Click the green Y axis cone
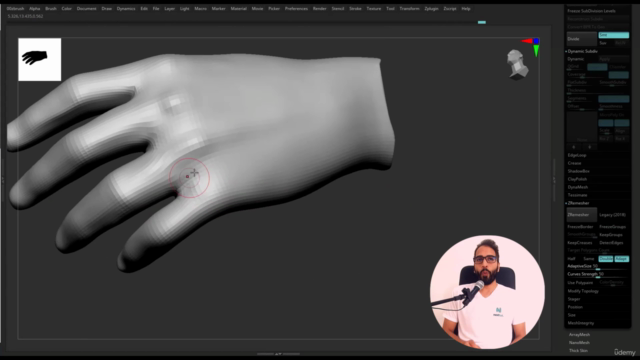The width and height of the screenshot is (640, 360). coord(536,51)
